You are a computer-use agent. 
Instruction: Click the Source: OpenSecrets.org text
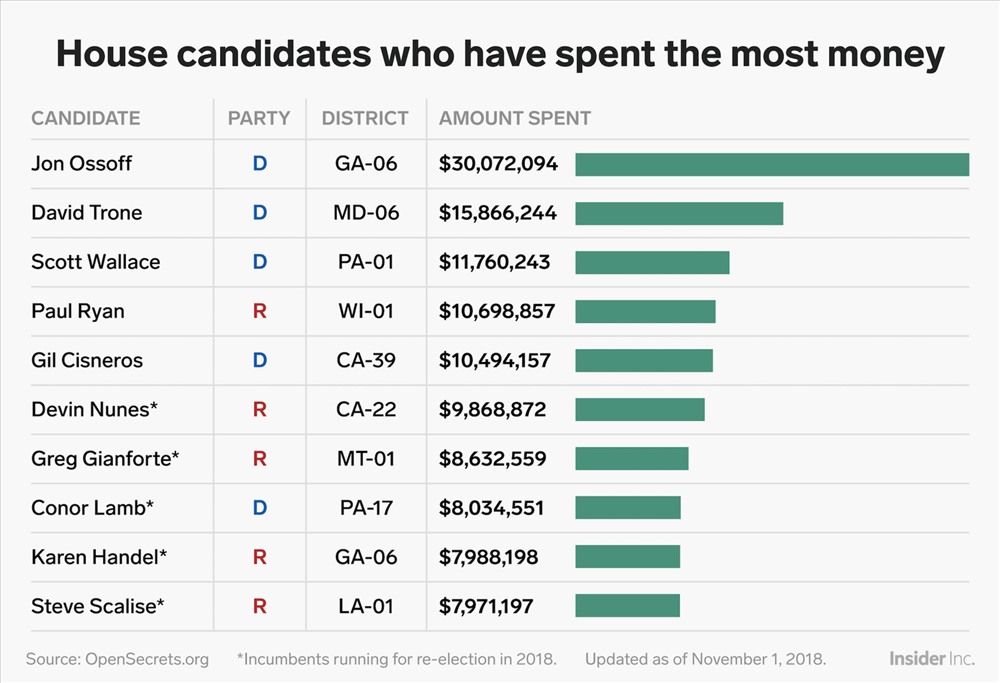click(117, 659)
